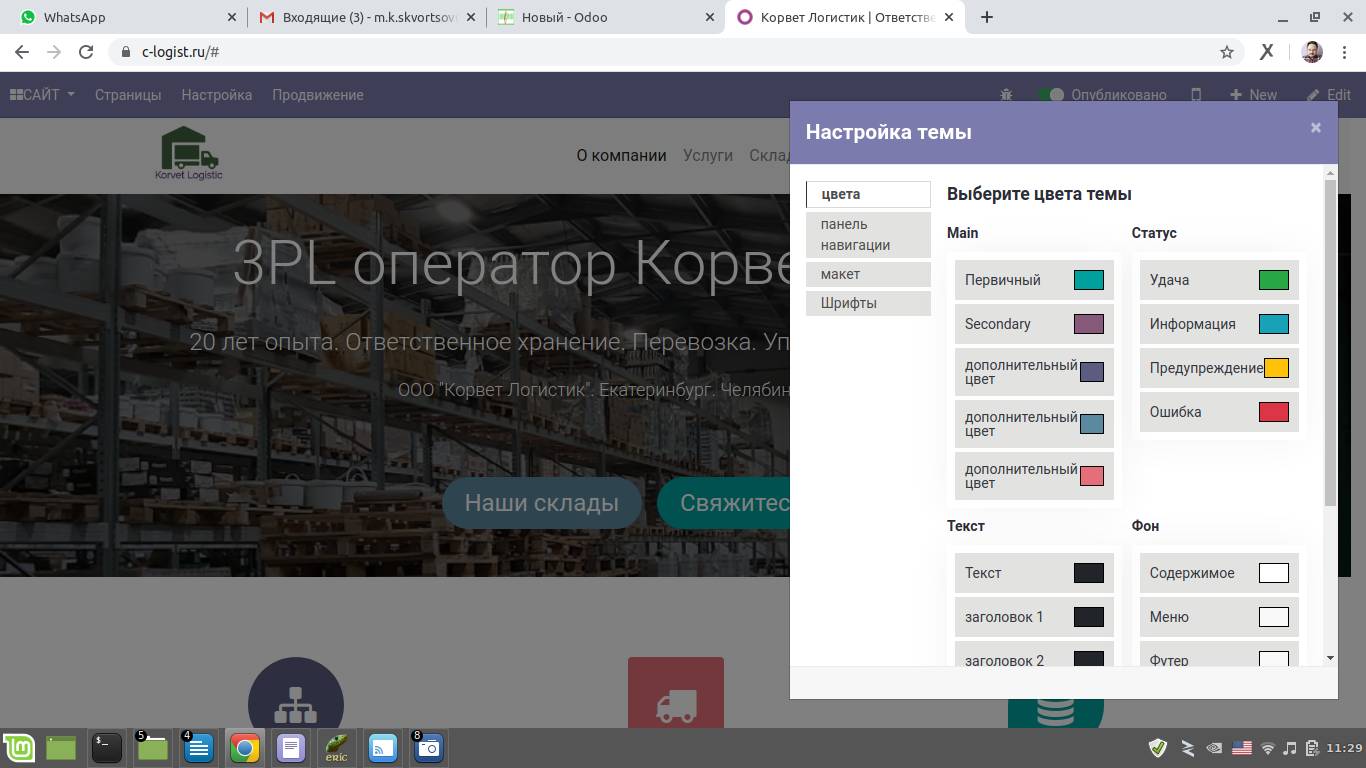Open the Продвижение menu

tap(317, 95)
